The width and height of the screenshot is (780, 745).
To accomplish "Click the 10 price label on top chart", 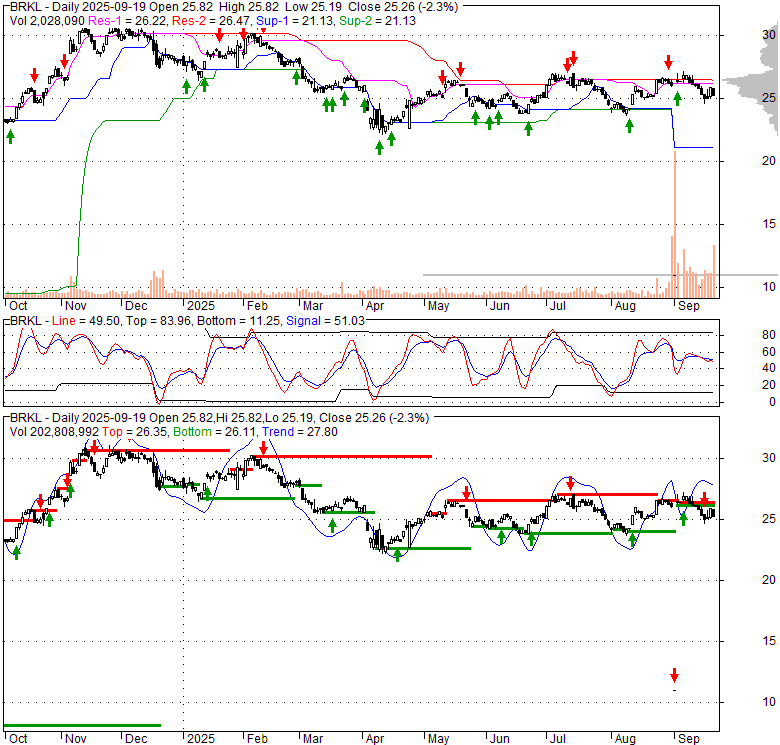I will [769, 287].
